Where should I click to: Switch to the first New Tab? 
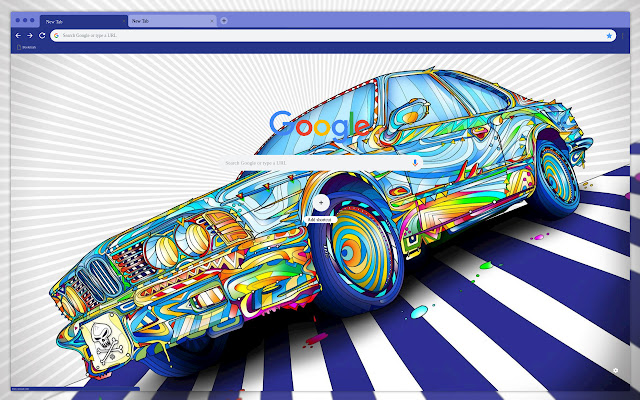click(x=84, y=21)
